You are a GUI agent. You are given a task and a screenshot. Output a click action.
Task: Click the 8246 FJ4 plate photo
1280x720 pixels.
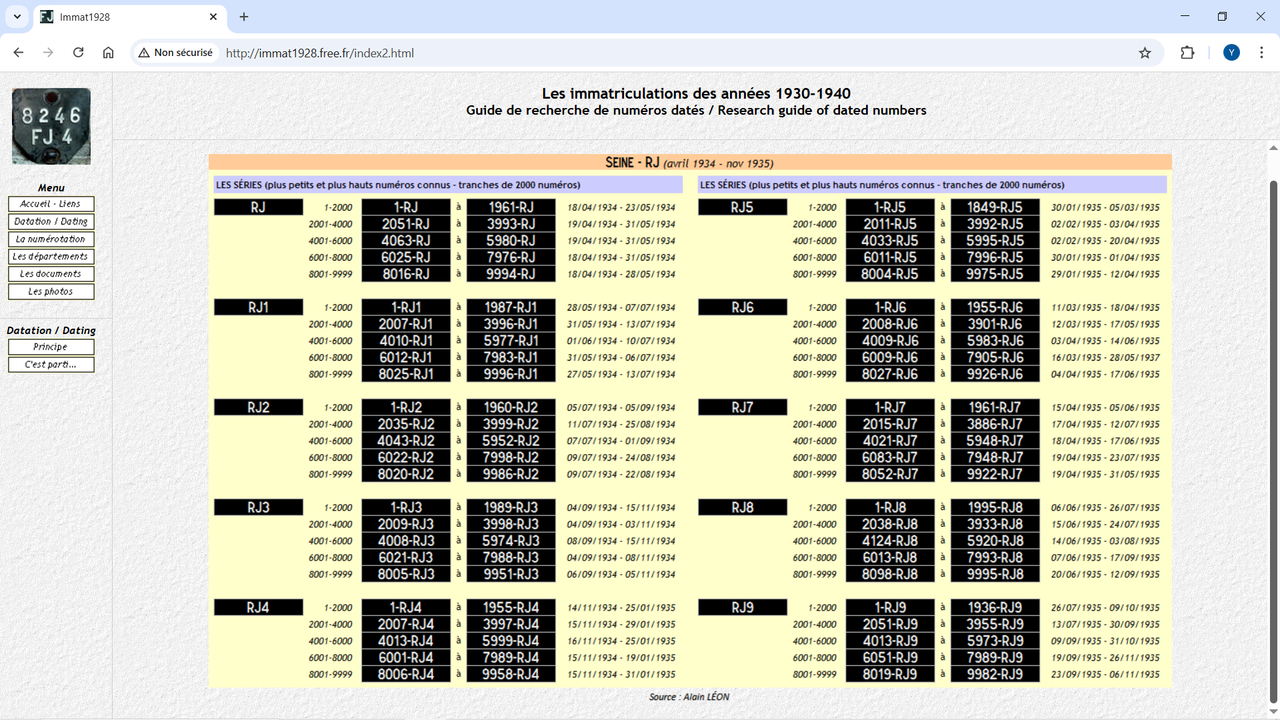point(51,126)
